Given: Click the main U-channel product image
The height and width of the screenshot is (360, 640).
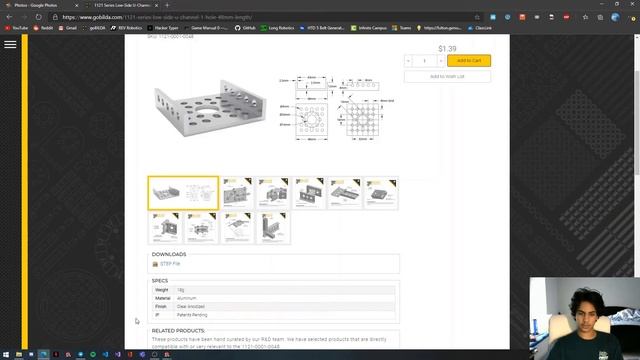Looking at the screenshot, I should pos(210,108).
